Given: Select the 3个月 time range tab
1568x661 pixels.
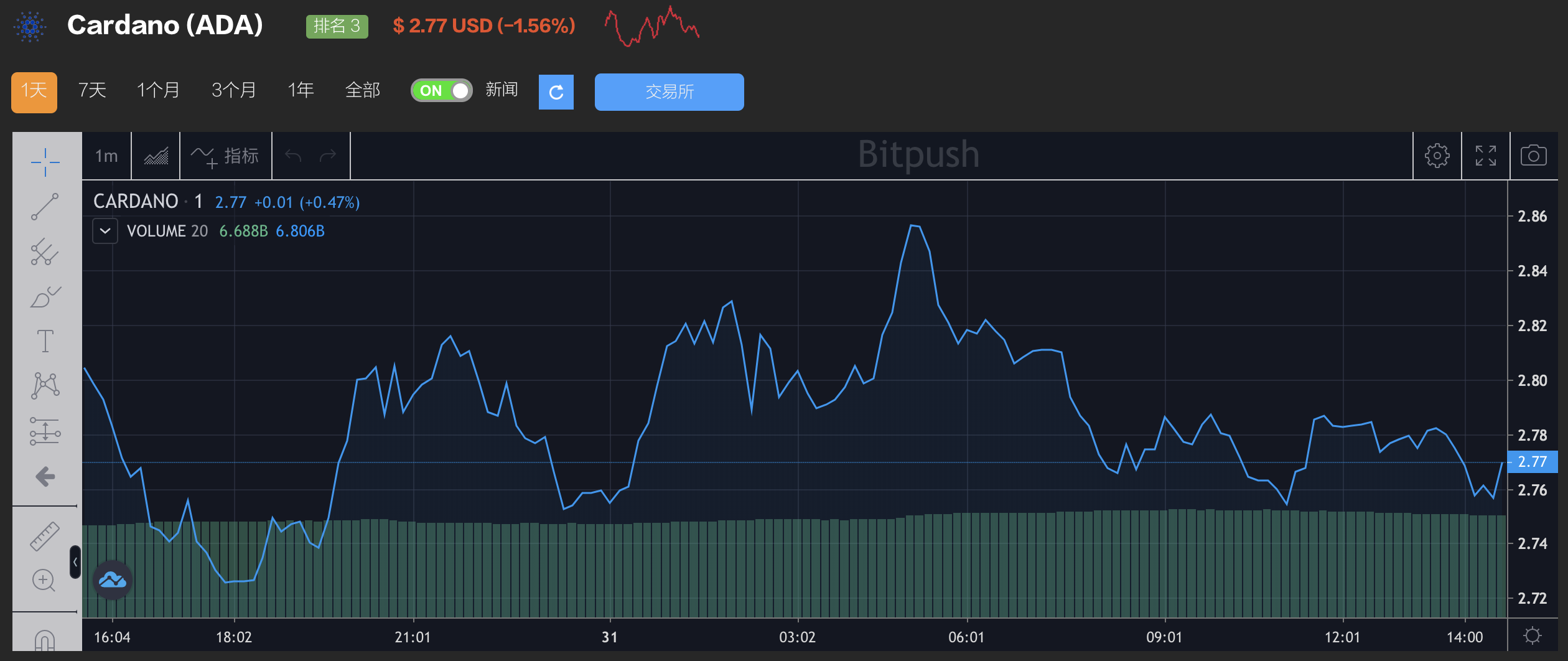Looking at the screenshot, I should point(234,91).
